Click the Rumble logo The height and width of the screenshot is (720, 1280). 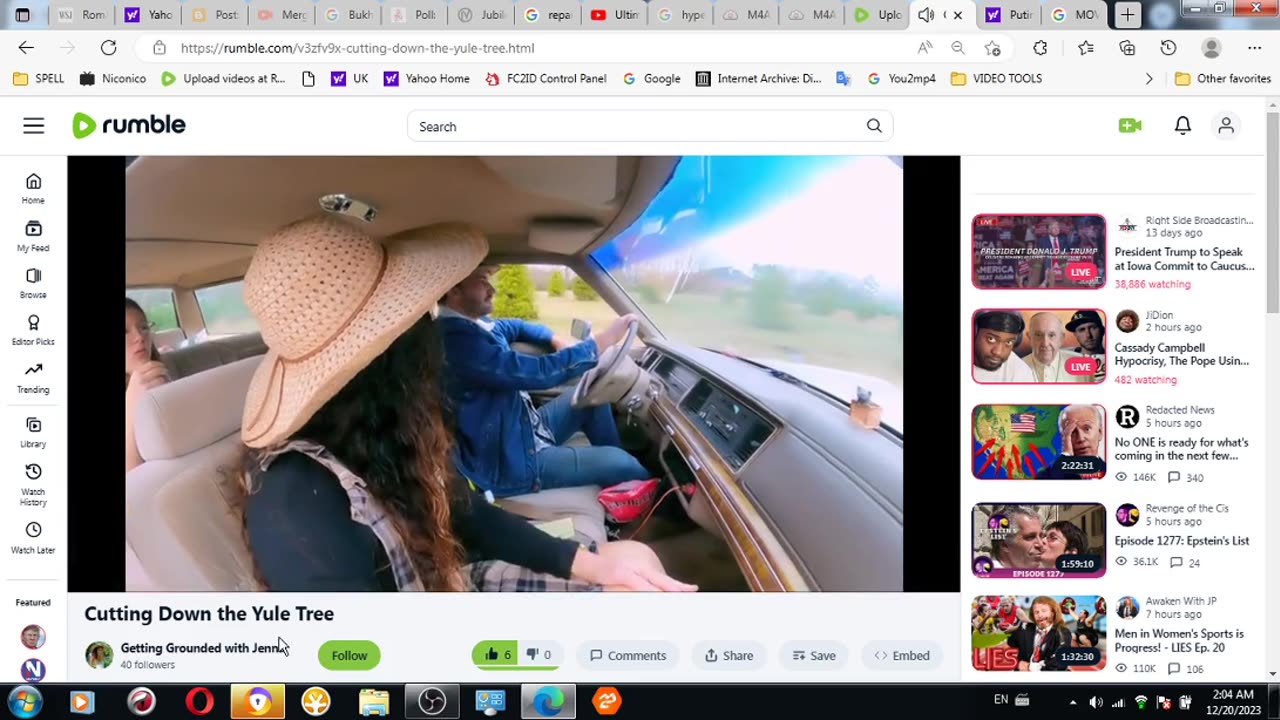129,125
